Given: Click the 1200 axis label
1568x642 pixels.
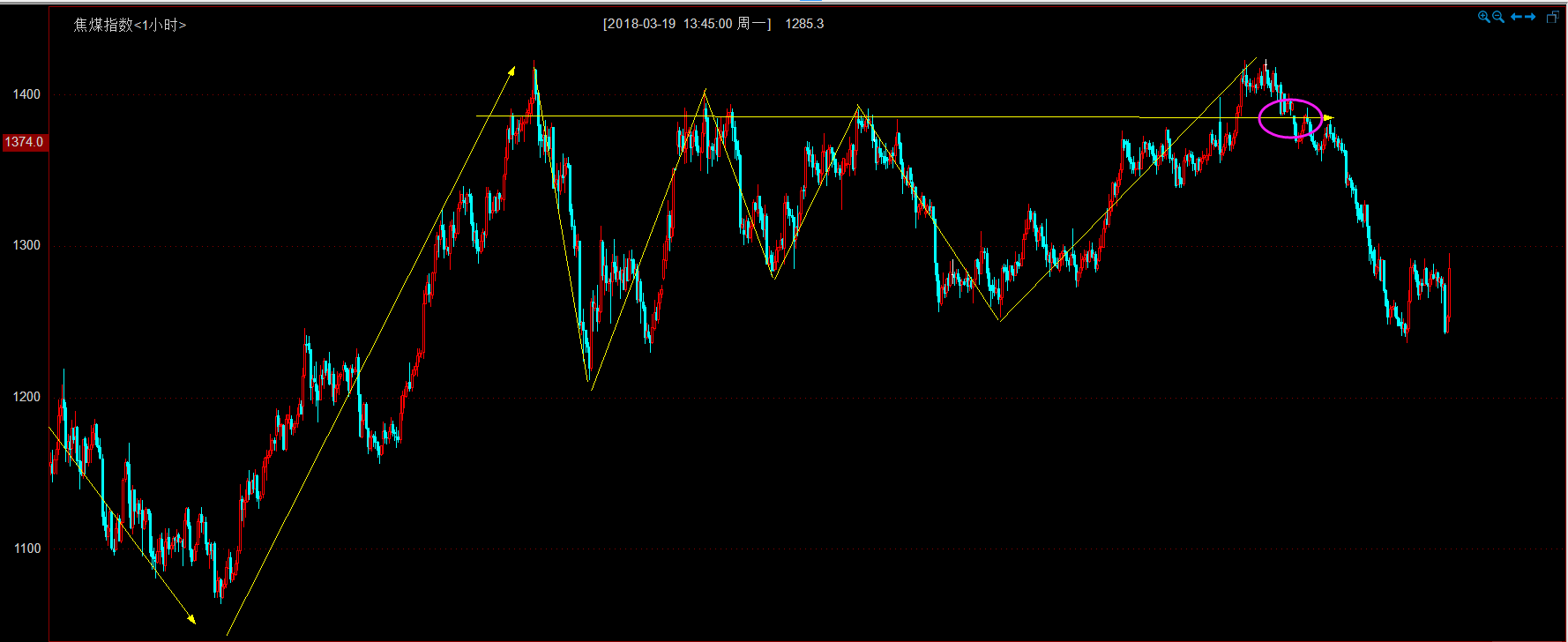Looking at the screenshot, I should pyautogui.click(x=26, y=397).
